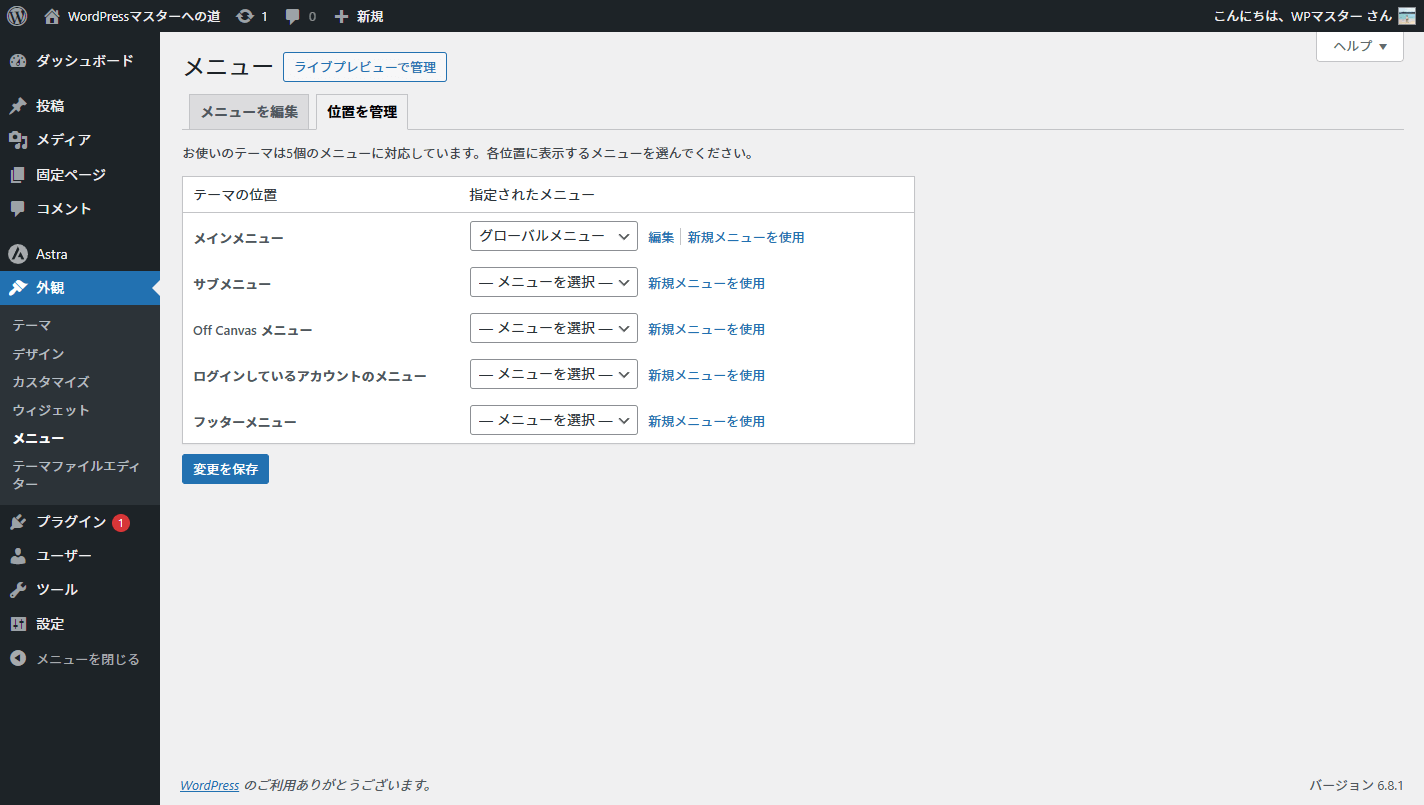Click the comments bubble icon in admin bar
The image size is (1424, 805).
[293, 16]
